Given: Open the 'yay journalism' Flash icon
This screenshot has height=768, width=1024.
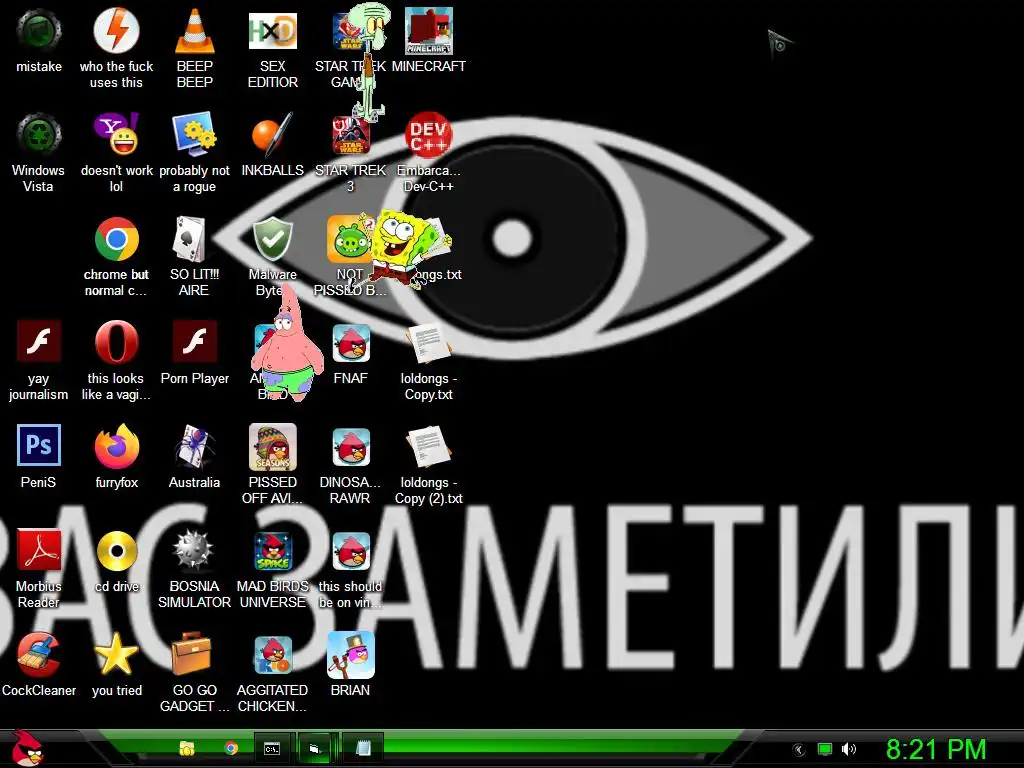Looking at the screenshot, I should pyautogui.click(x=39, y=341).
